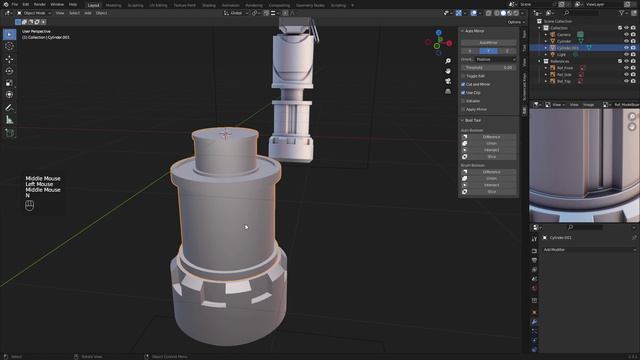Click the viewport zoom magnifier icon

(448, 61)
